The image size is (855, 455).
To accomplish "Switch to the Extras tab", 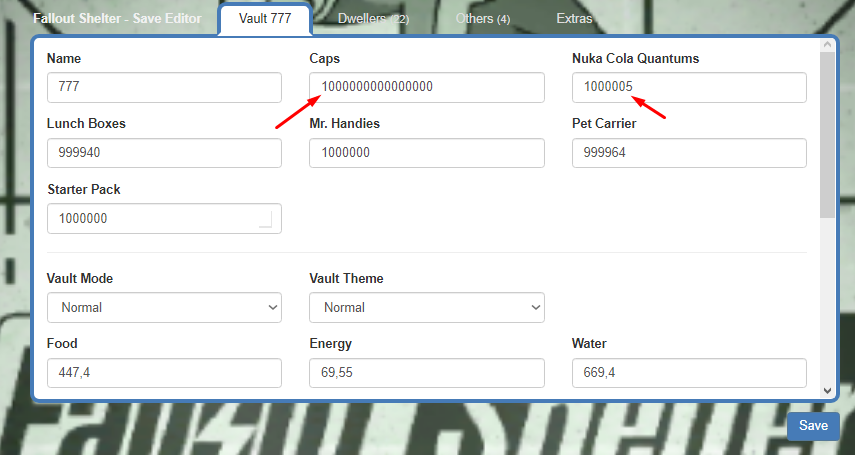I will (574, 19).
